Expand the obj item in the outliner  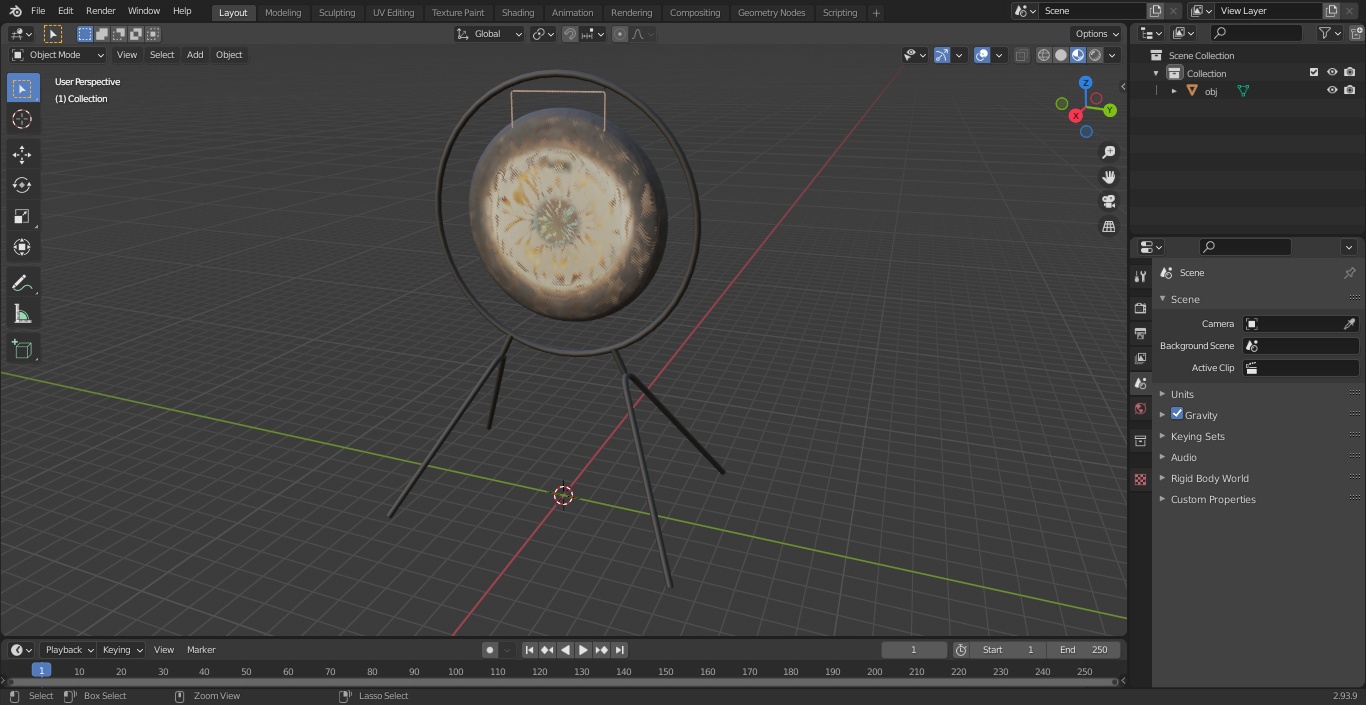click(x=1174, y=91)
